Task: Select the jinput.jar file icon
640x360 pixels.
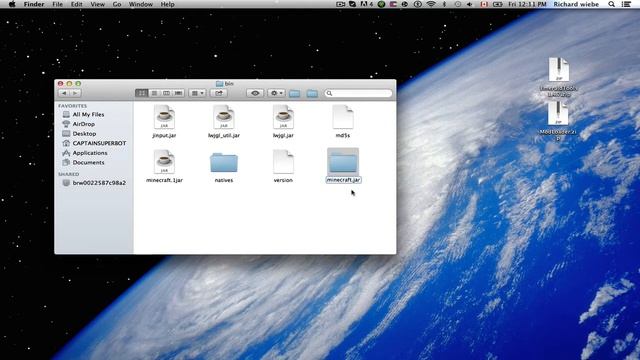Action: pyautogui.click(x=164, y=118)
